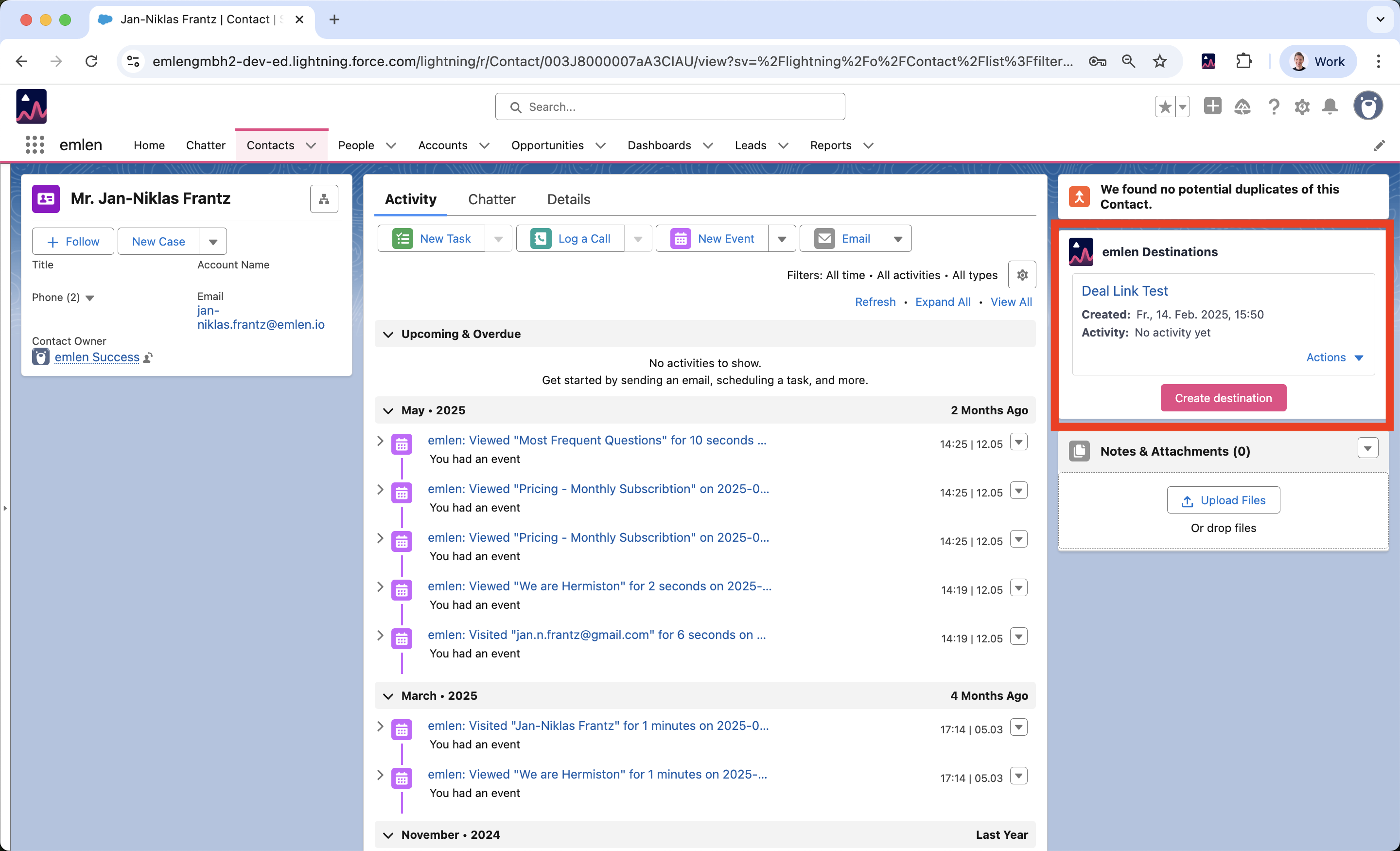The width and height of the screenshot is (1400, 851).
Task: Open the Opportunities nav tab
Action: coord(547,145)
